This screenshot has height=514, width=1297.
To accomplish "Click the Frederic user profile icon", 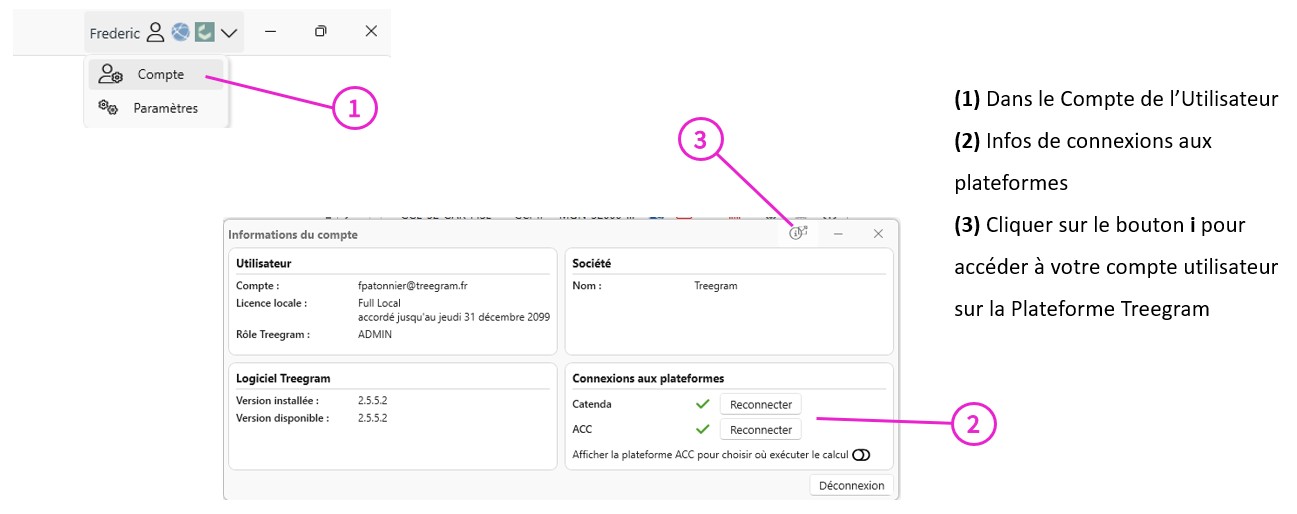I will (x=155, y=33).
